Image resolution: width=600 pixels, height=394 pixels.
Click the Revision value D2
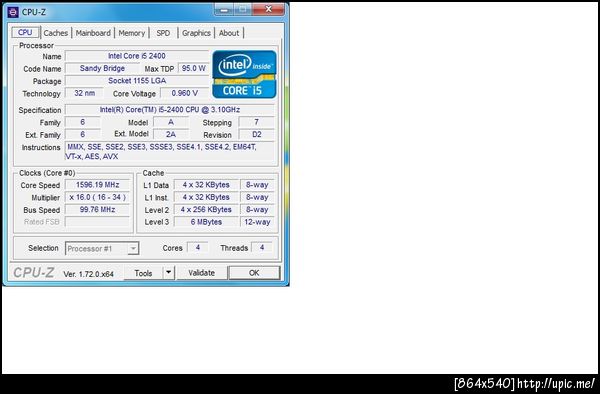(x=256, y=134)
